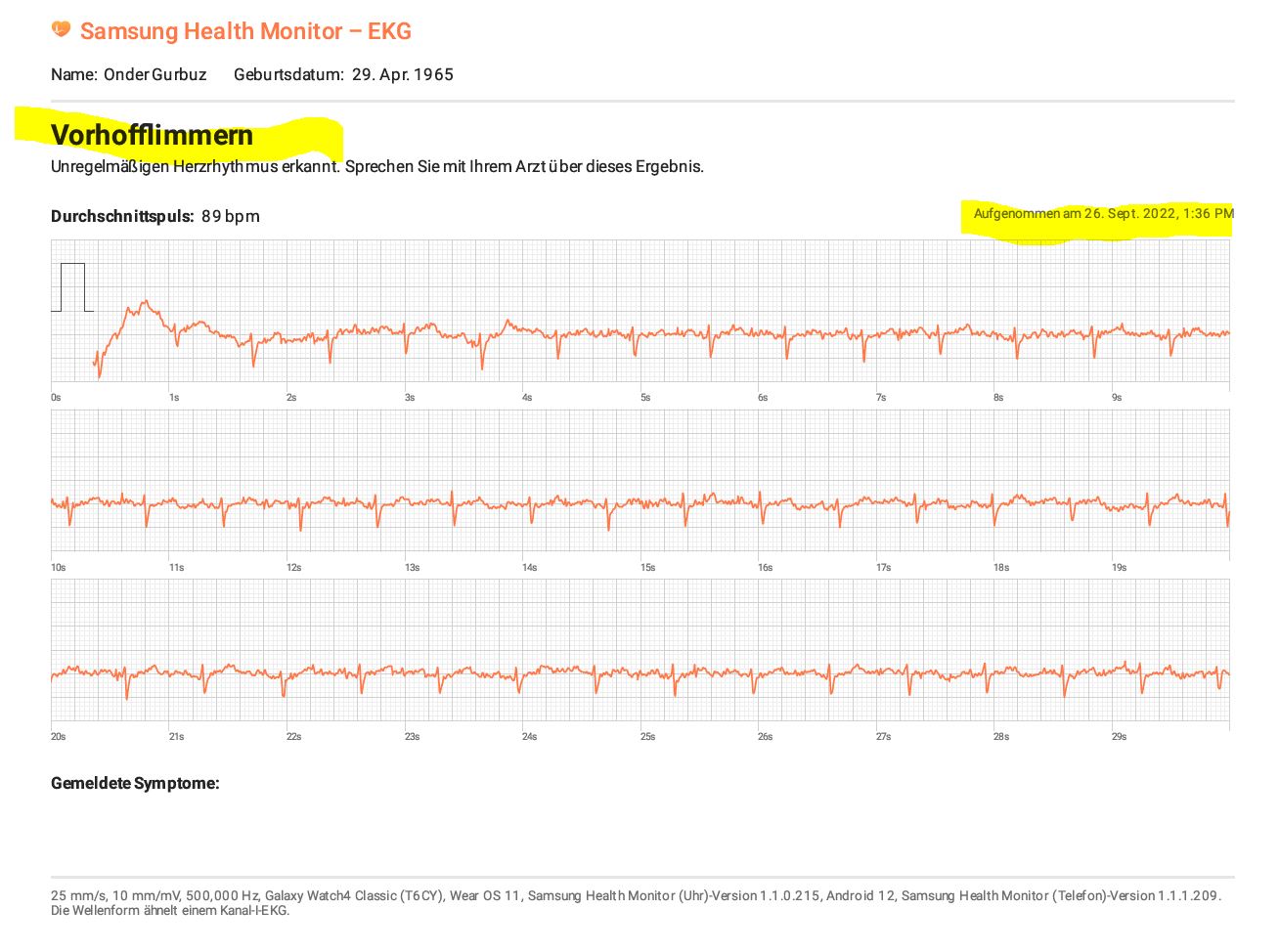Click the "16s" time axis label
Screen dimensions: 1280x952
pos(765,567)
